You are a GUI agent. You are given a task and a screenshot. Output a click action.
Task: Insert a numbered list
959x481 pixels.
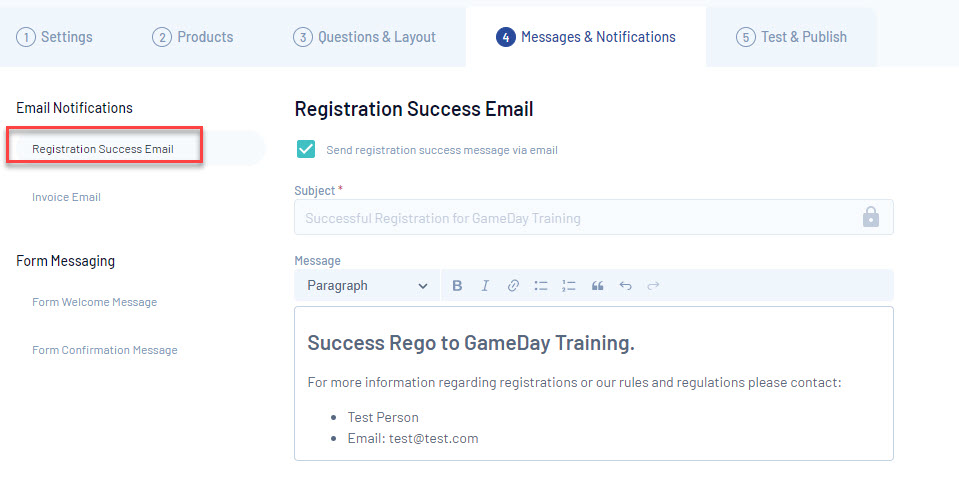(x=569, y=286)
